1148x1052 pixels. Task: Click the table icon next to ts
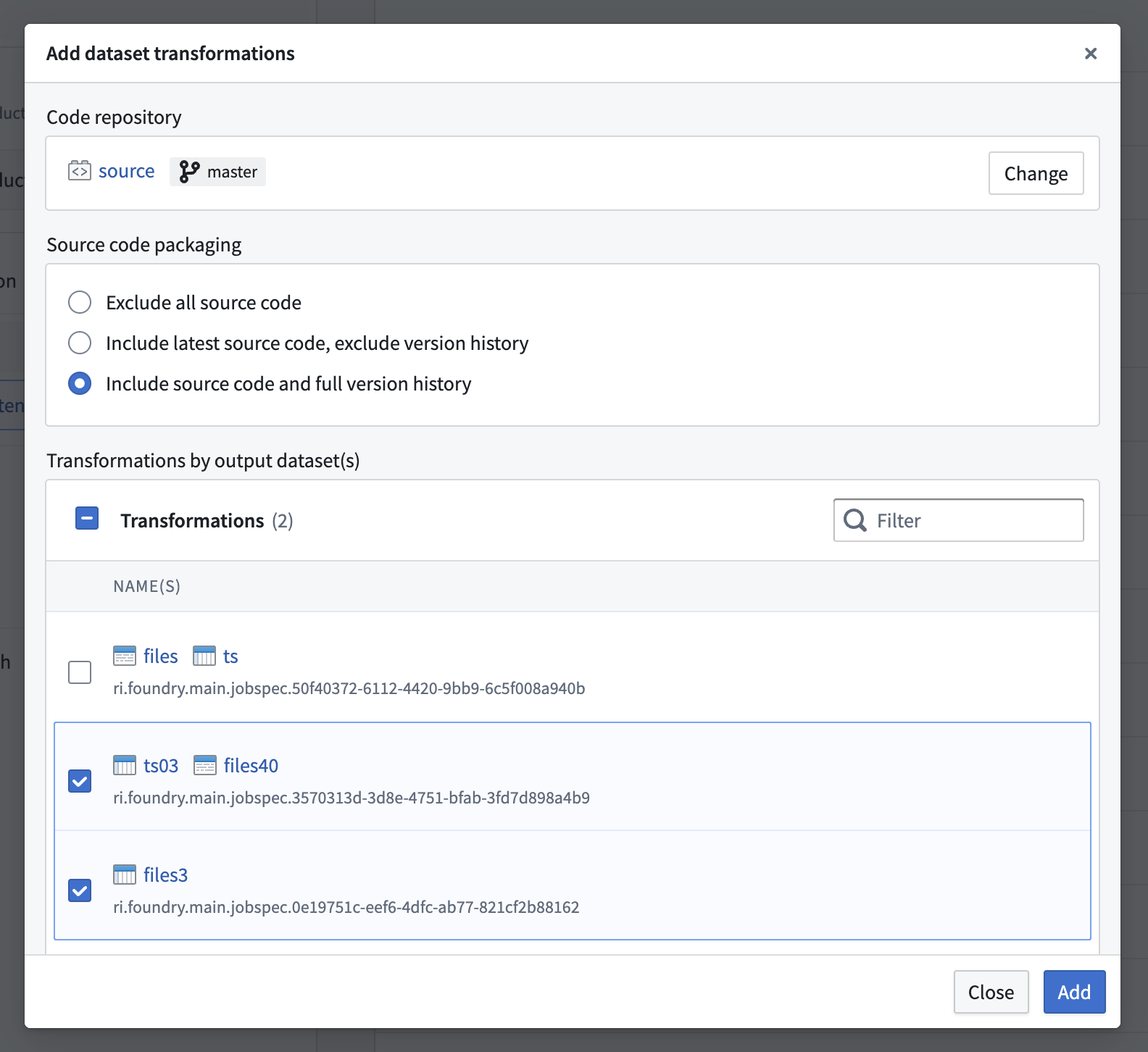(204, 656)
